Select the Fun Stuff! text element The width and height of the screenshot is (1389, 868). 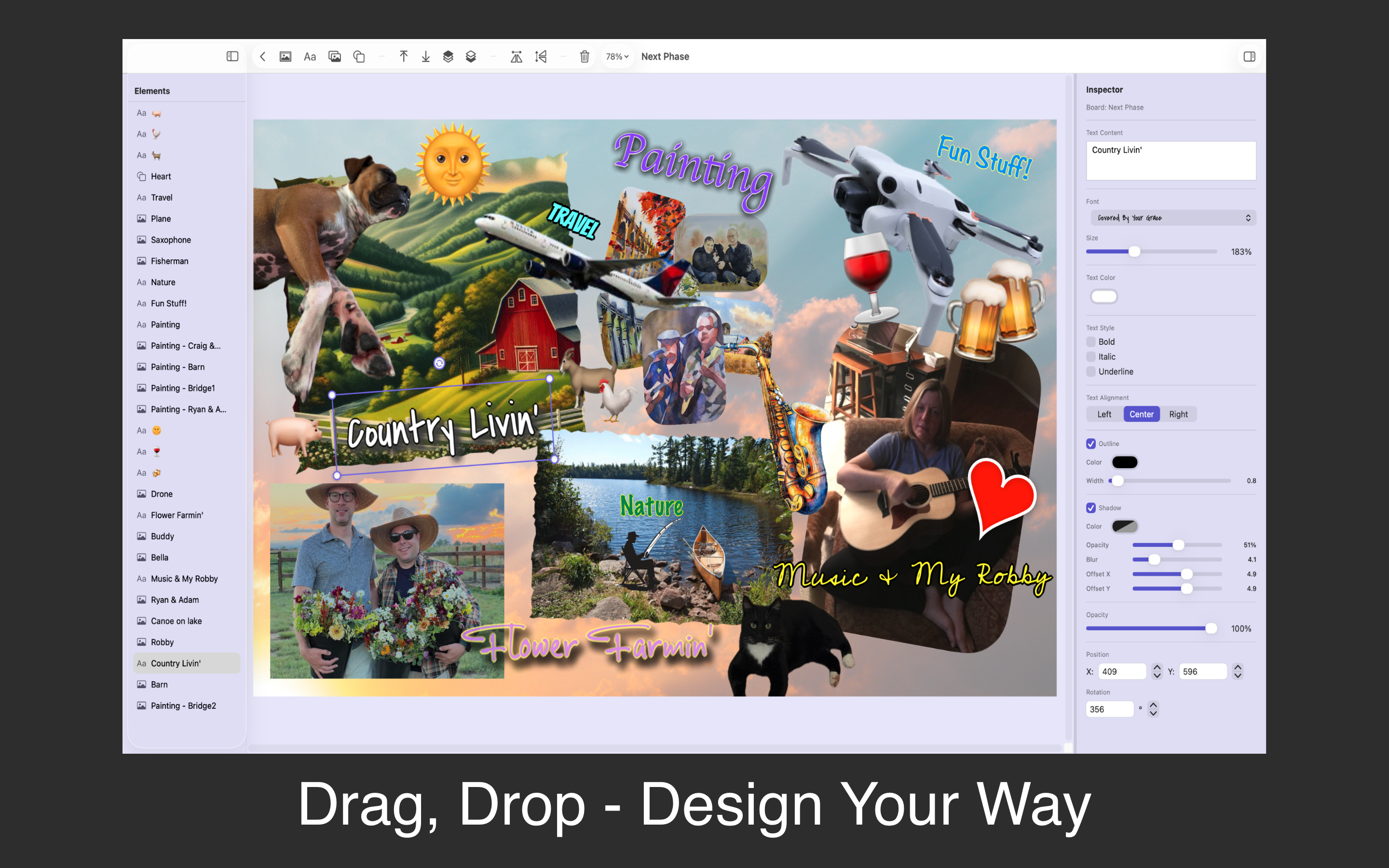coord(187,303)
